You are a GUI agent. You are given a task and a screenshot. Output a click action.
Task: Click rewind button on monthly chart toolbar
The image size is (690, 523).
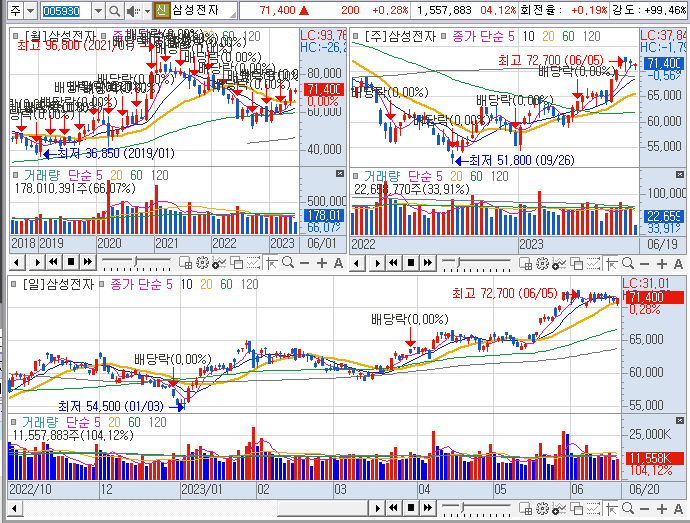[54, 262]
